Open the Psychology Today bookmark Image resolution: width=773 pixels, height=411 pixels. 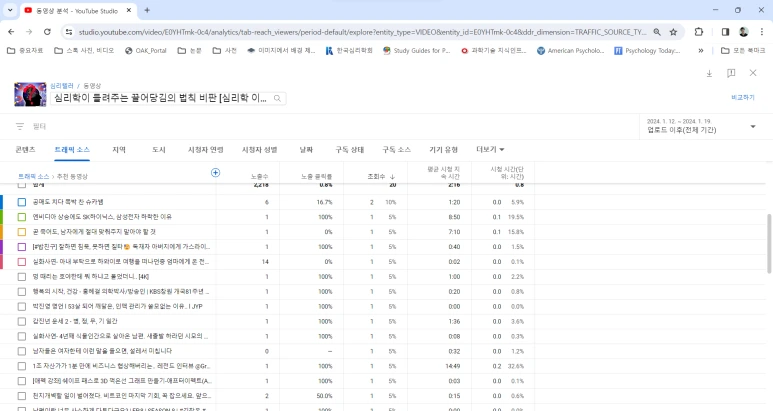[x=647, y=50]
